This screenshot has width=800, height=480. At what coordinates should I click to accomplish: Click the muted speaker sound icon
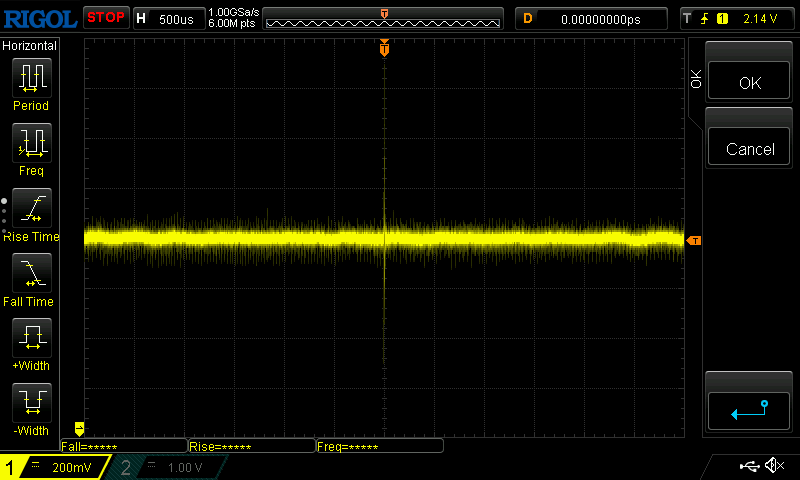click(x=774, y=465)
